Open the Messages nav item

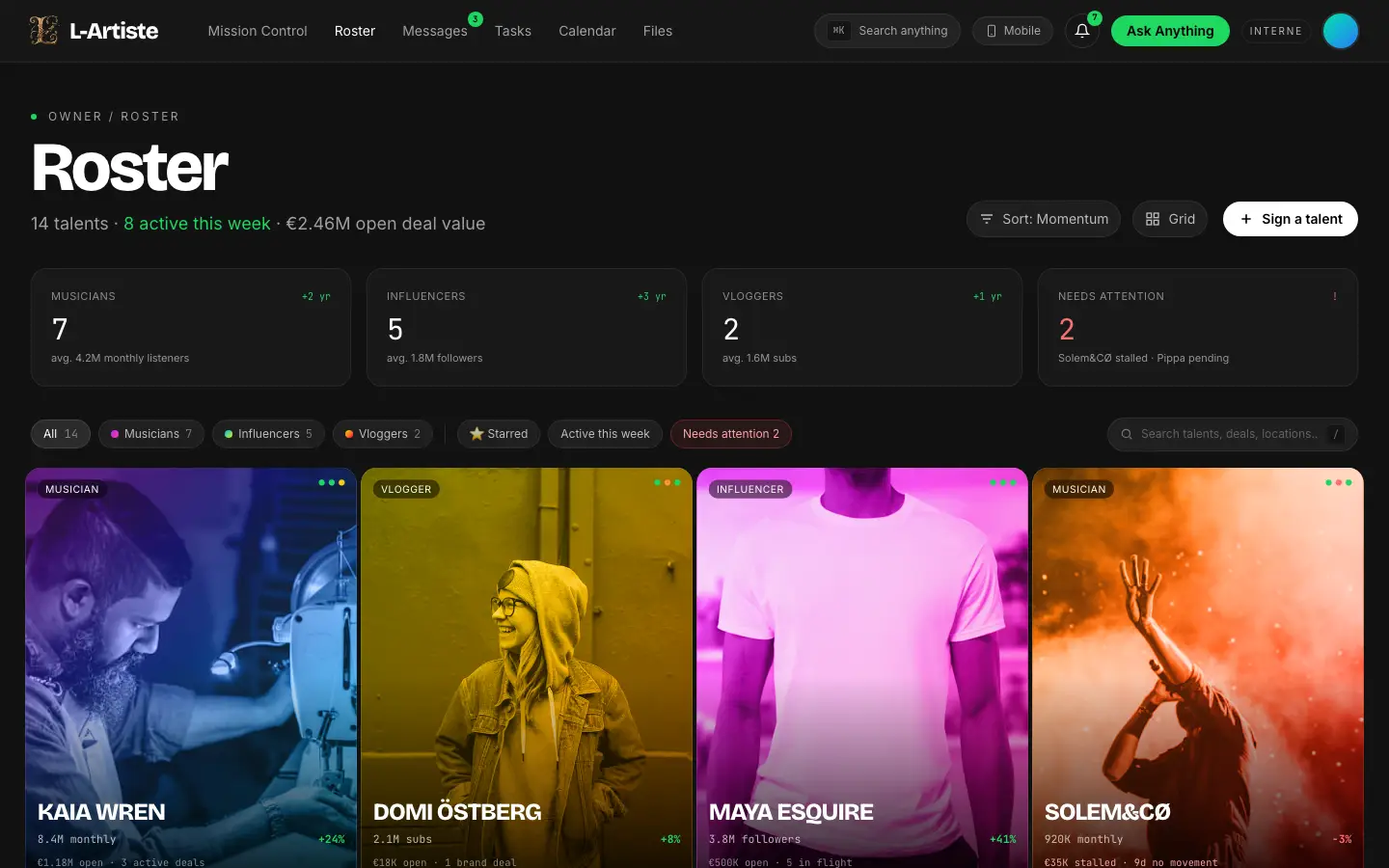tap(435, 31)
